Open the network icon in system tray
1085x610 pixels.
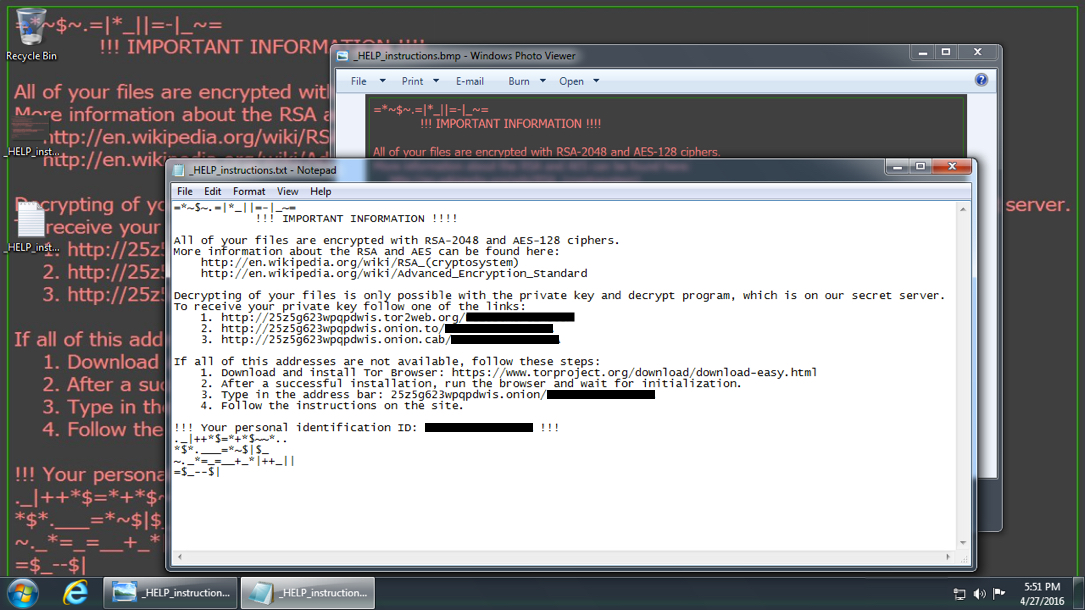[960, 594]
